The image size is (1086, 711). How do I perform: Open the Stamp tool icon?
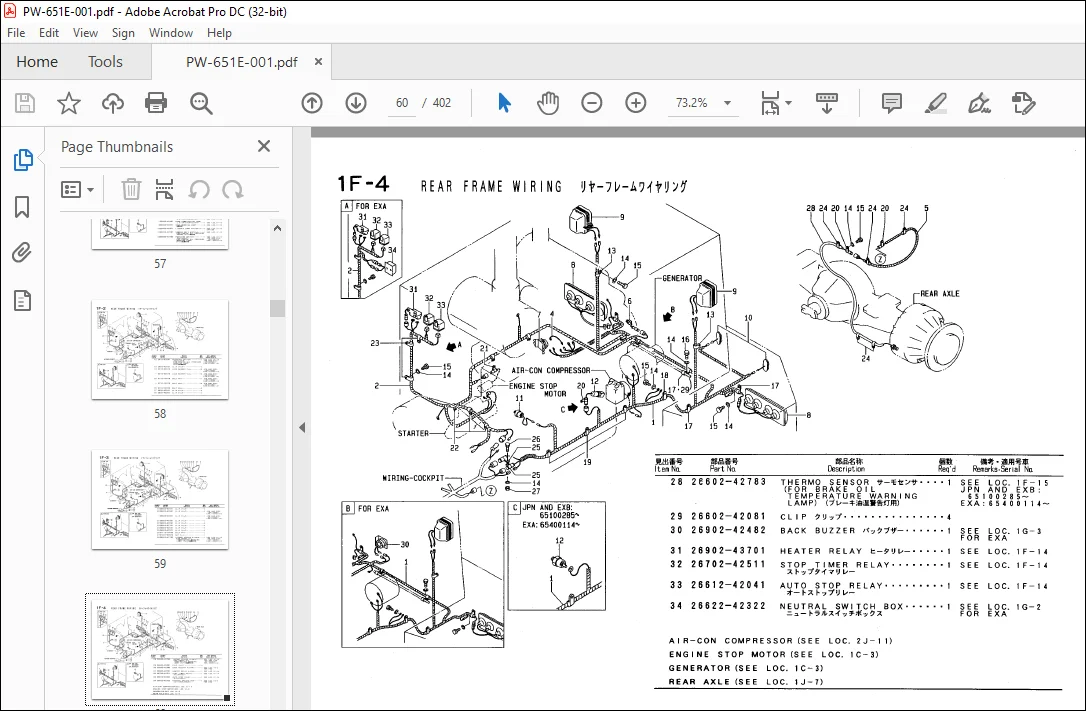click(1023, 103)
